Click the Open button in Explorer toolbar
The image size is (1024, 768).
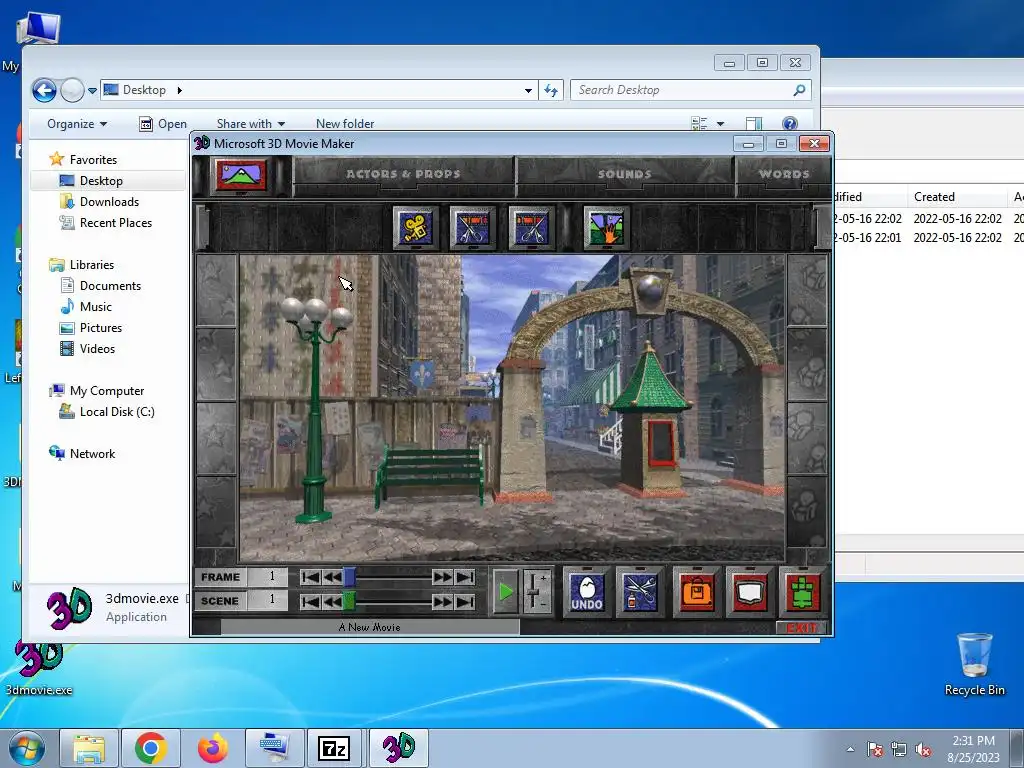coord(163,123)
